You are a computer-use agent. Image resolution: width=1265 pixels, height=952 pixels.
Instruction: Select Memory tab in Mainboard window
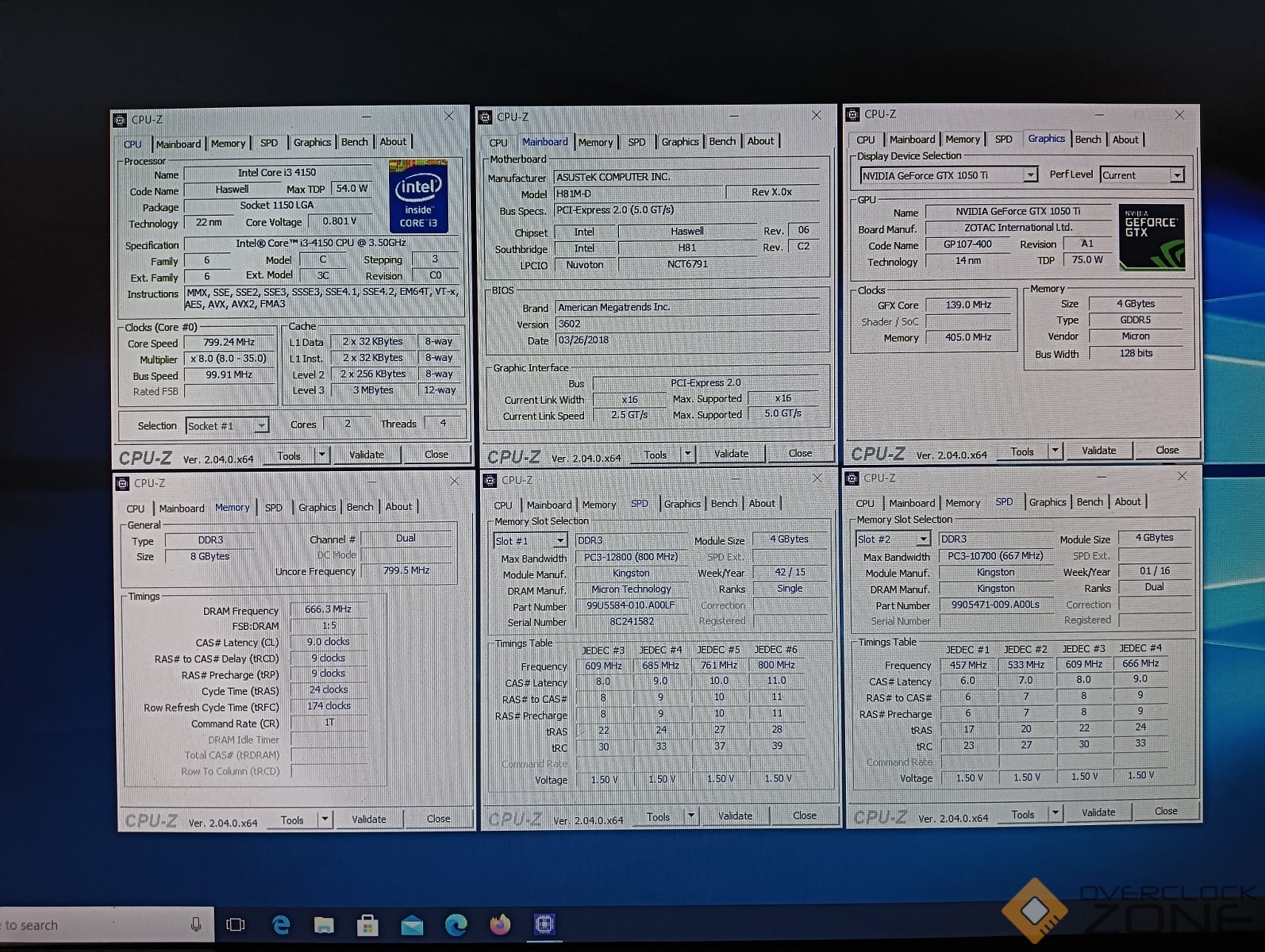coord(595,142)
